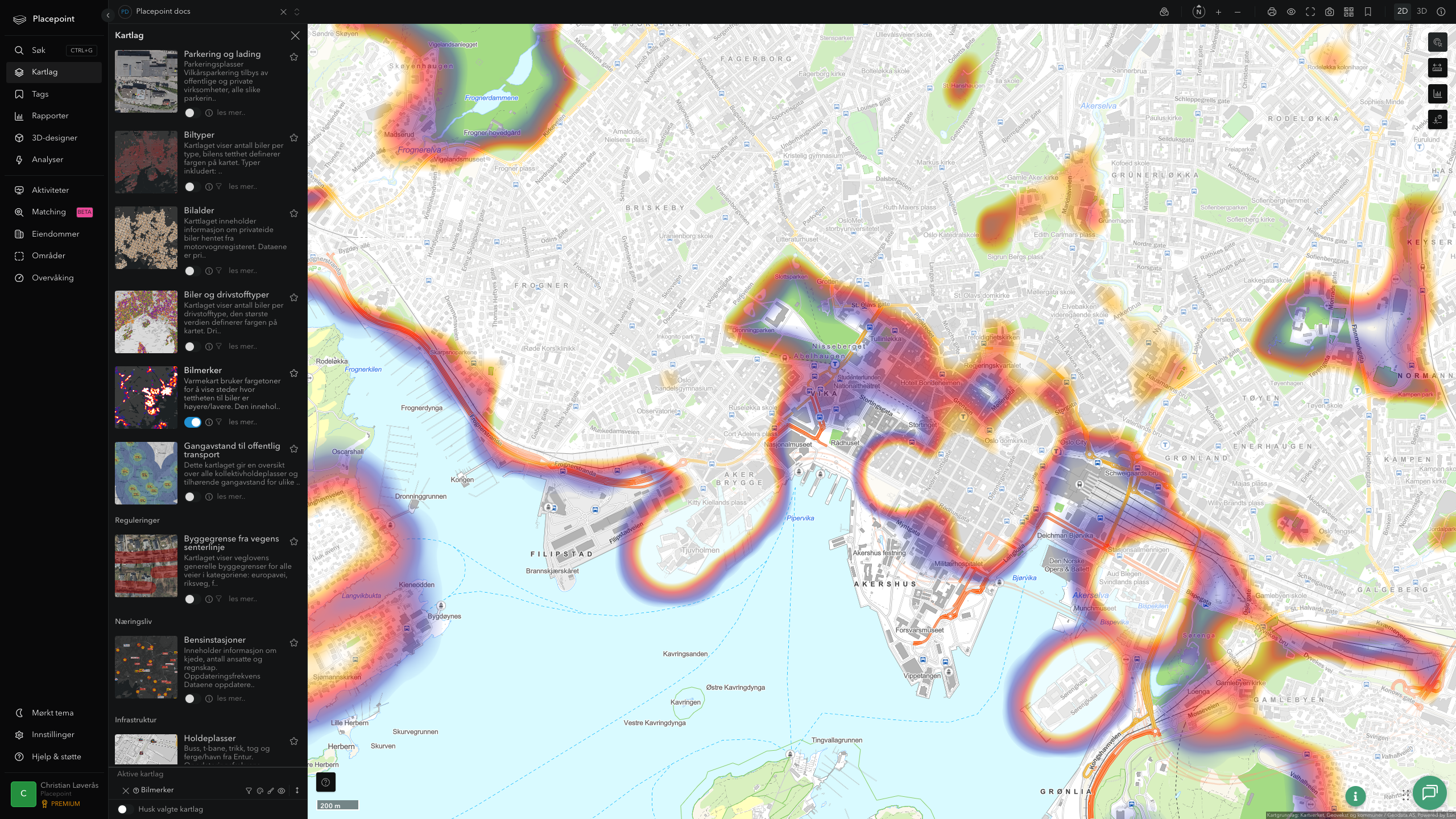Reorder Bilmerker with the up-down arrows
This screenshot has width=1456, height=819.
297,791
